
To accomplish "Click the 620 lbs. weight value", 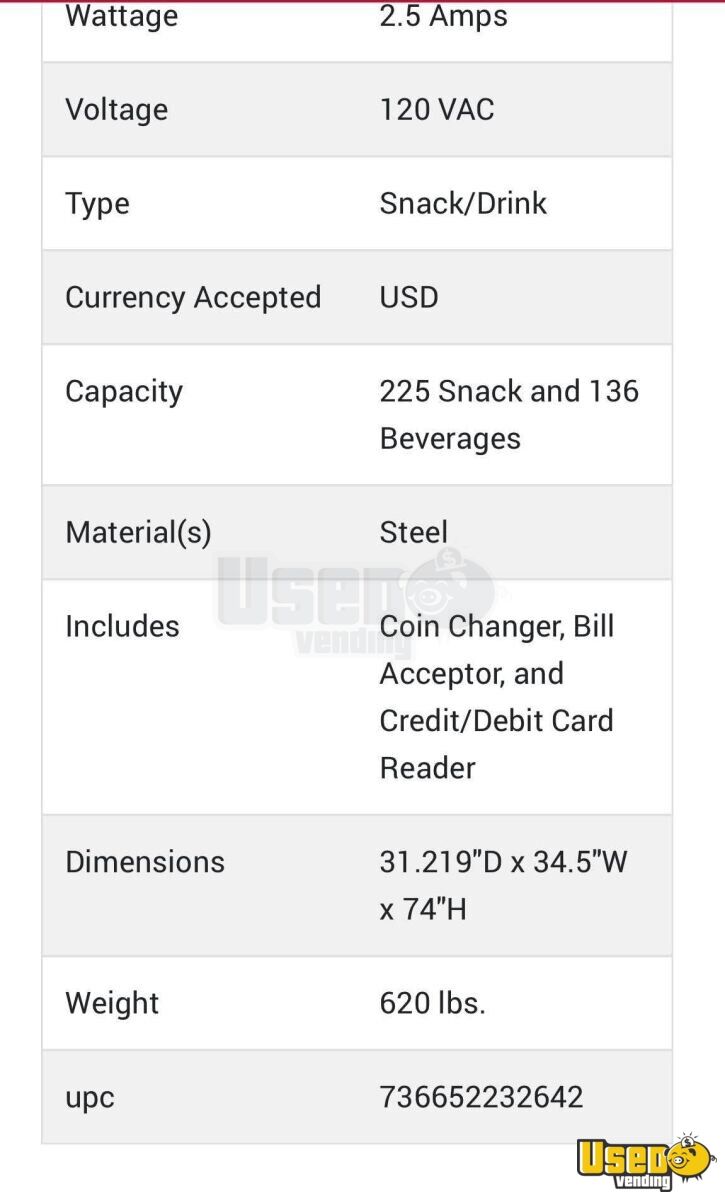I will [432, 1003].
